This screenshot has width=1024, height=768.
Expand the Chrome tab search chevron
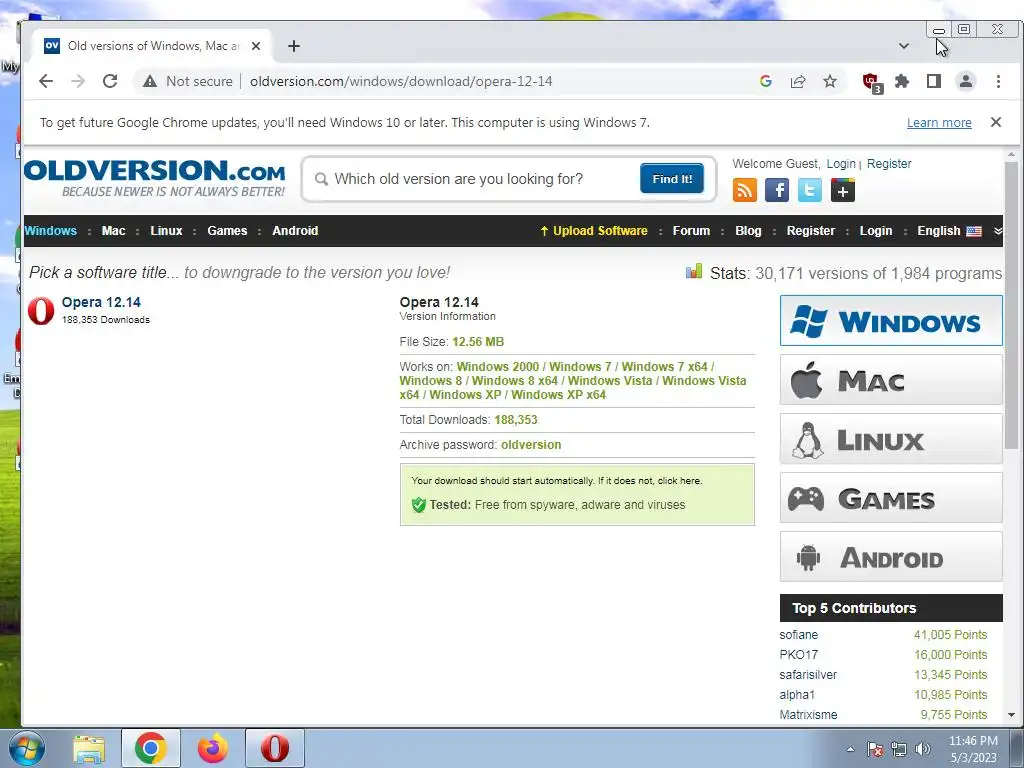point(904,46)
